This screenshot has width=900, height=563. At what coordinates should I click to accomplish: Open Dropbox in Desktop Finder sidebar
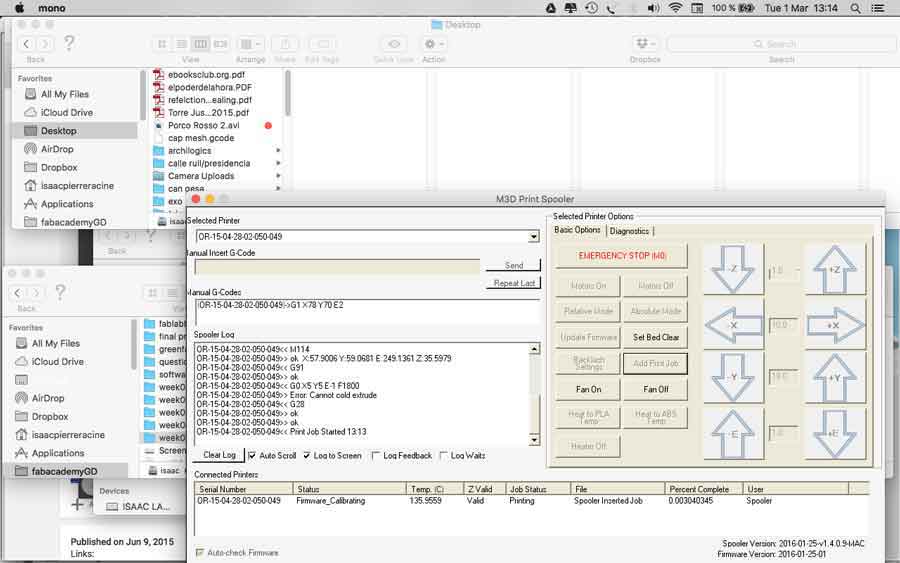tap(59, 168)
